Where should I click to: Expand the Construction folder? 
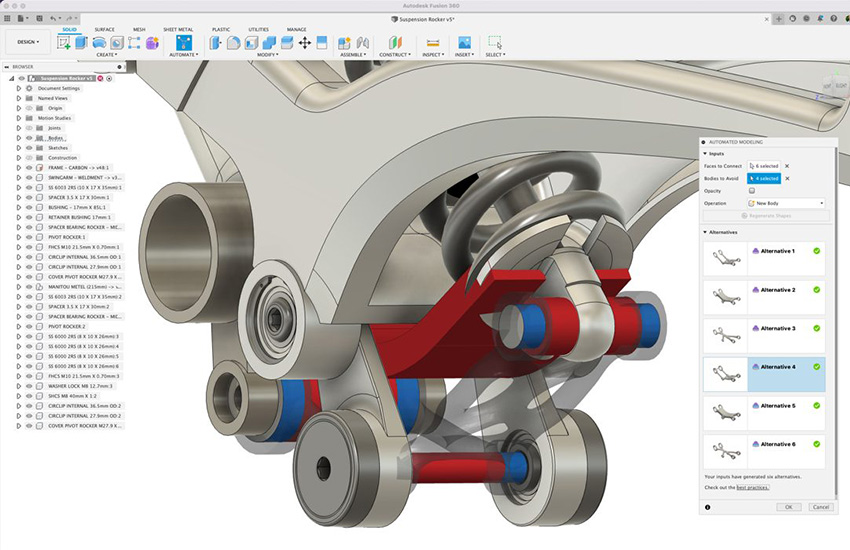click(19, 158)
